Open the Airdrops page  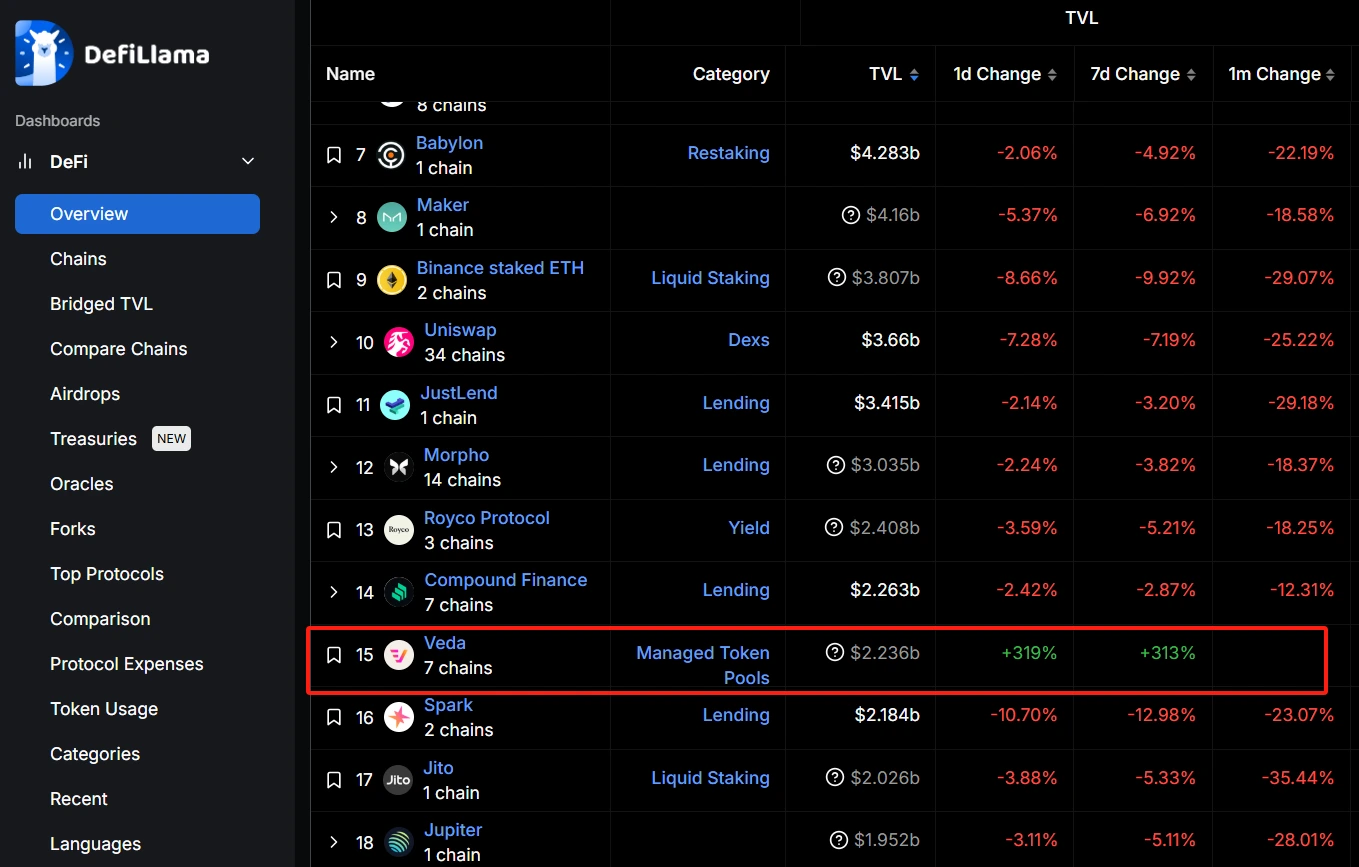[85, 394]
